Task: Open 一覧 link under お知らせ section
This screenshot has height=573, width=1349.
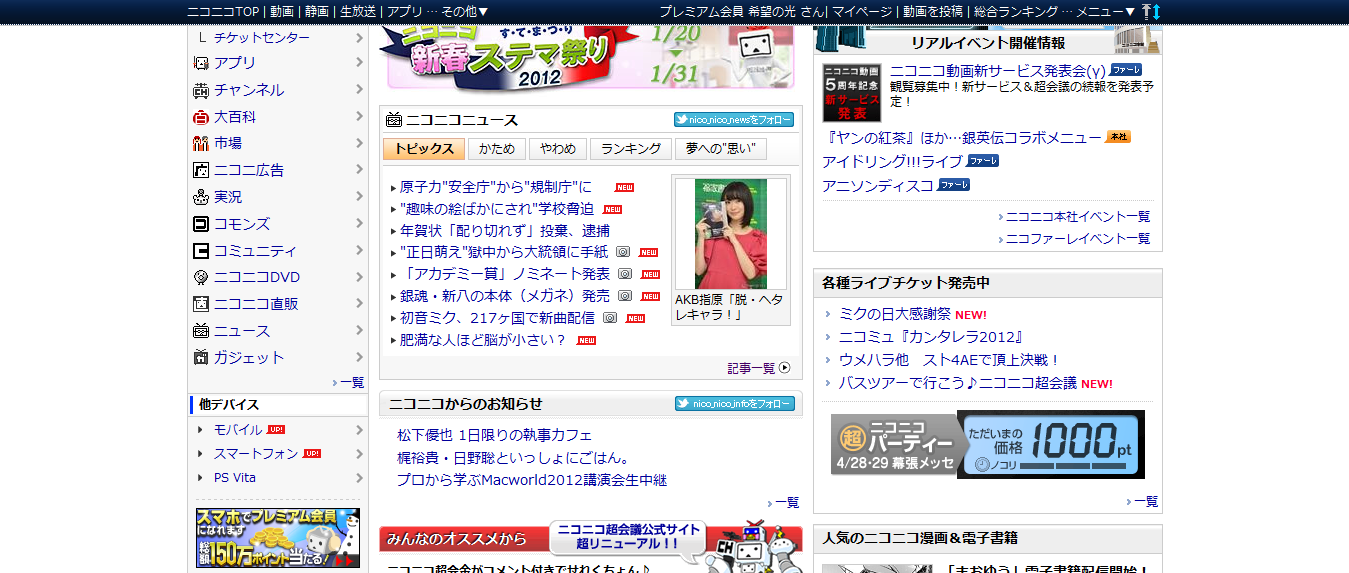Action: (787, 503)
